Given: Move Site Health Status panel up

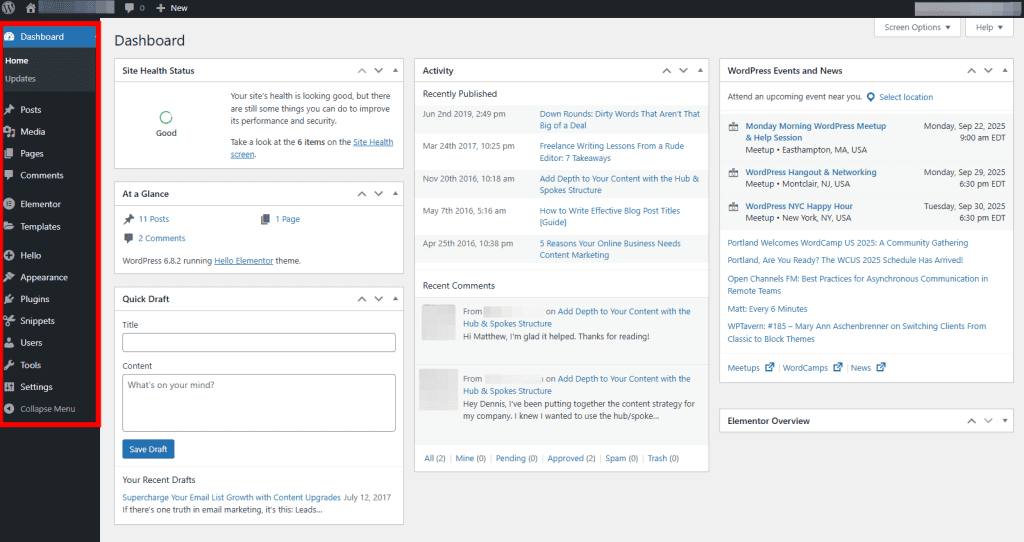Looking at the screenshot, I should [362, 71].
